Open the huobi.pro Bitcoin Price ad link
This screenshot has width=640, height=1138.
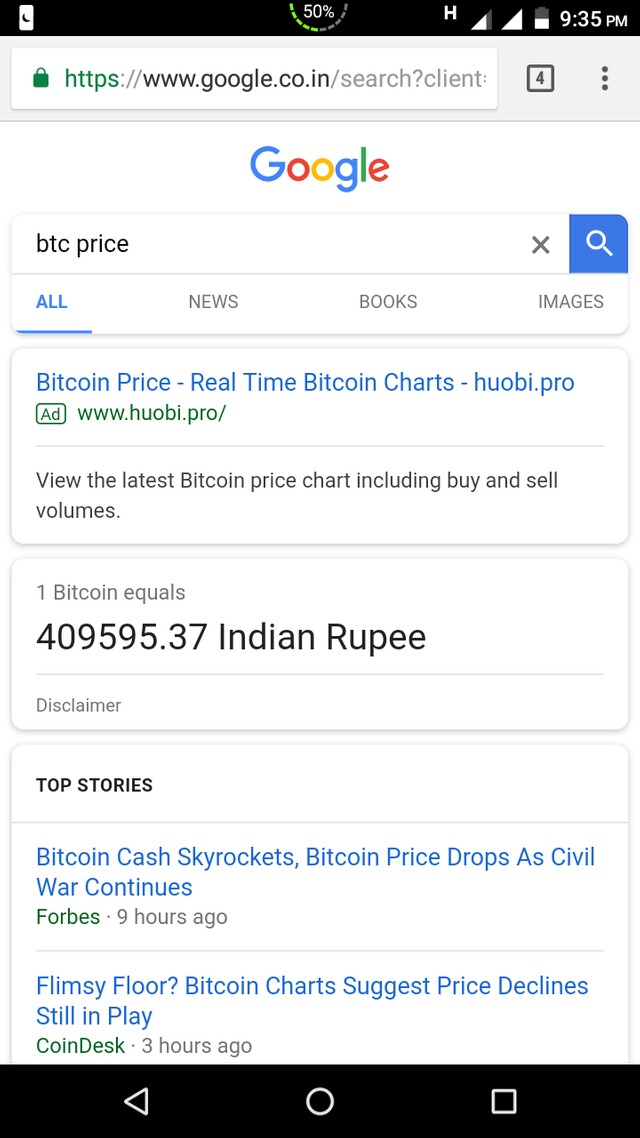(305, 382)
